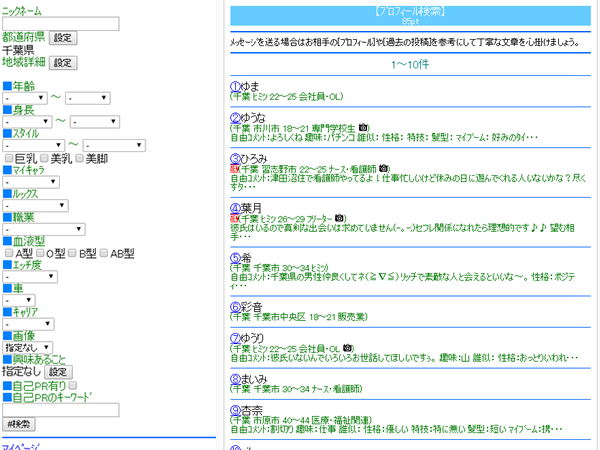
Task: Click camera icon on 葉月's listing
Action: point(342,217)
